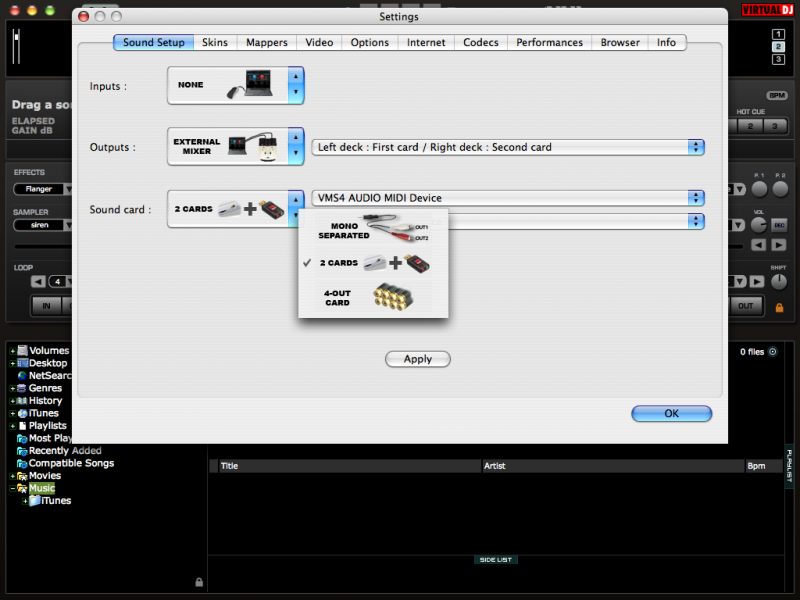The width and height of the screenshot is (800, 600).
Task: Click the Volumes drive icon in browser tree
Action: [x=22, y=351]
